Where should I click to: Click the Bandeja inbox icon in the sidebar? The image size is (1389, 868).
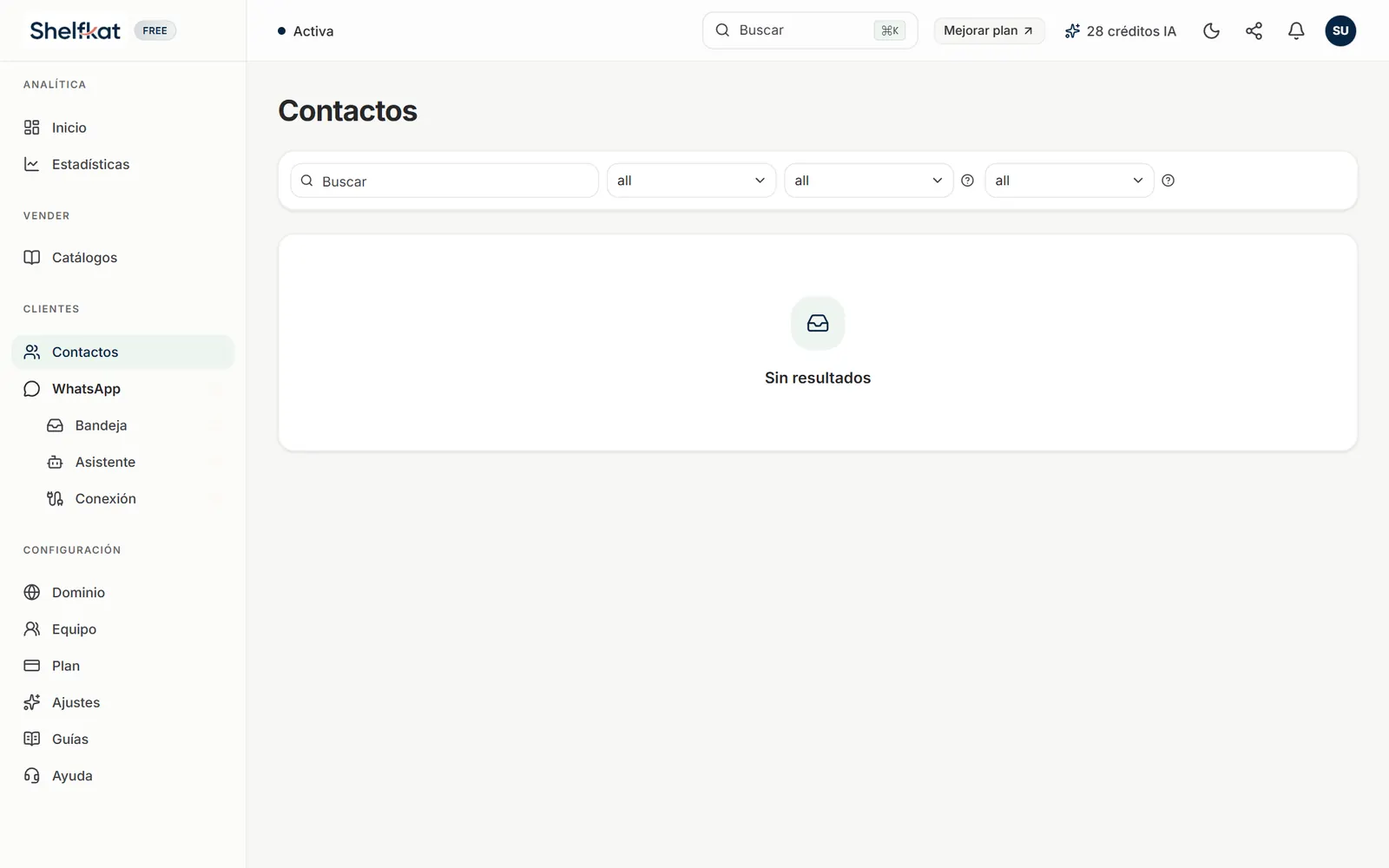[x=55, y=425]
